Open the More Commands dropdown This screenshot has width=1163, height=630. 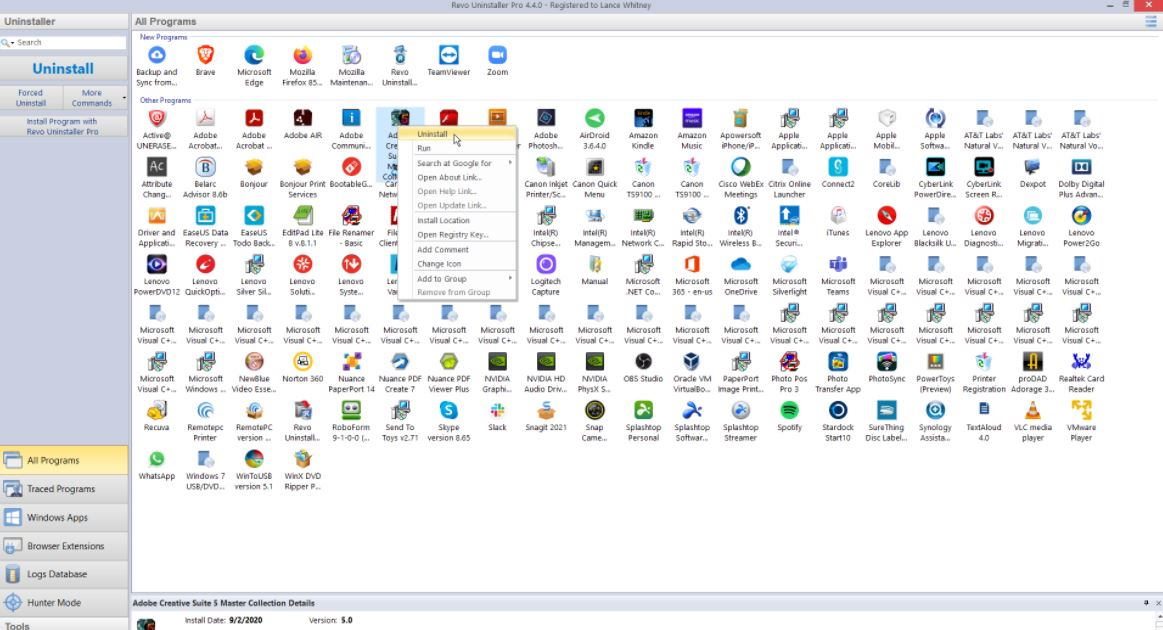[94, 98]
